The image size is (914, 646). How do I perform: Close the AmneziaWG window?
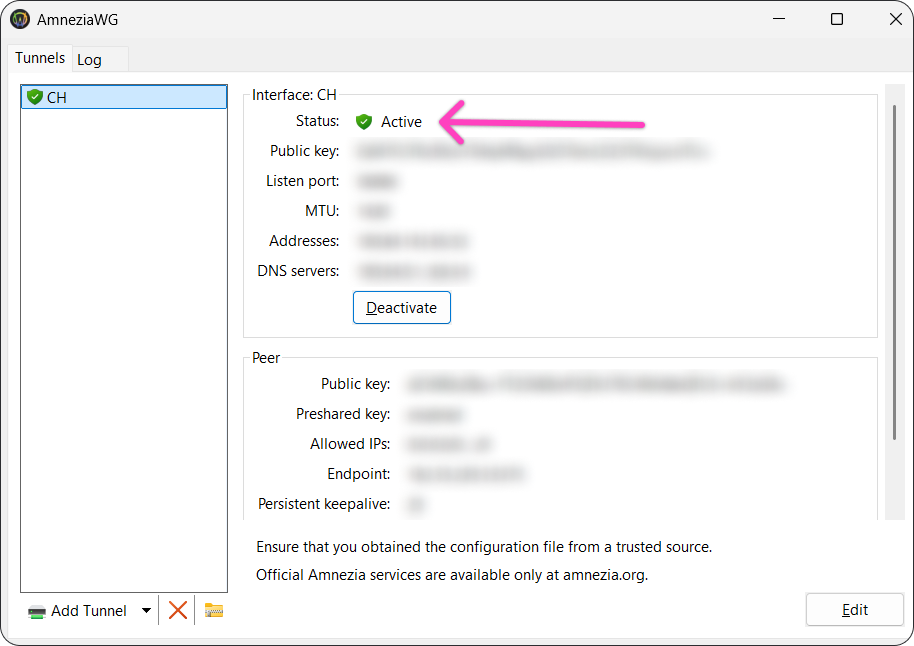click(x=896, y=19)
